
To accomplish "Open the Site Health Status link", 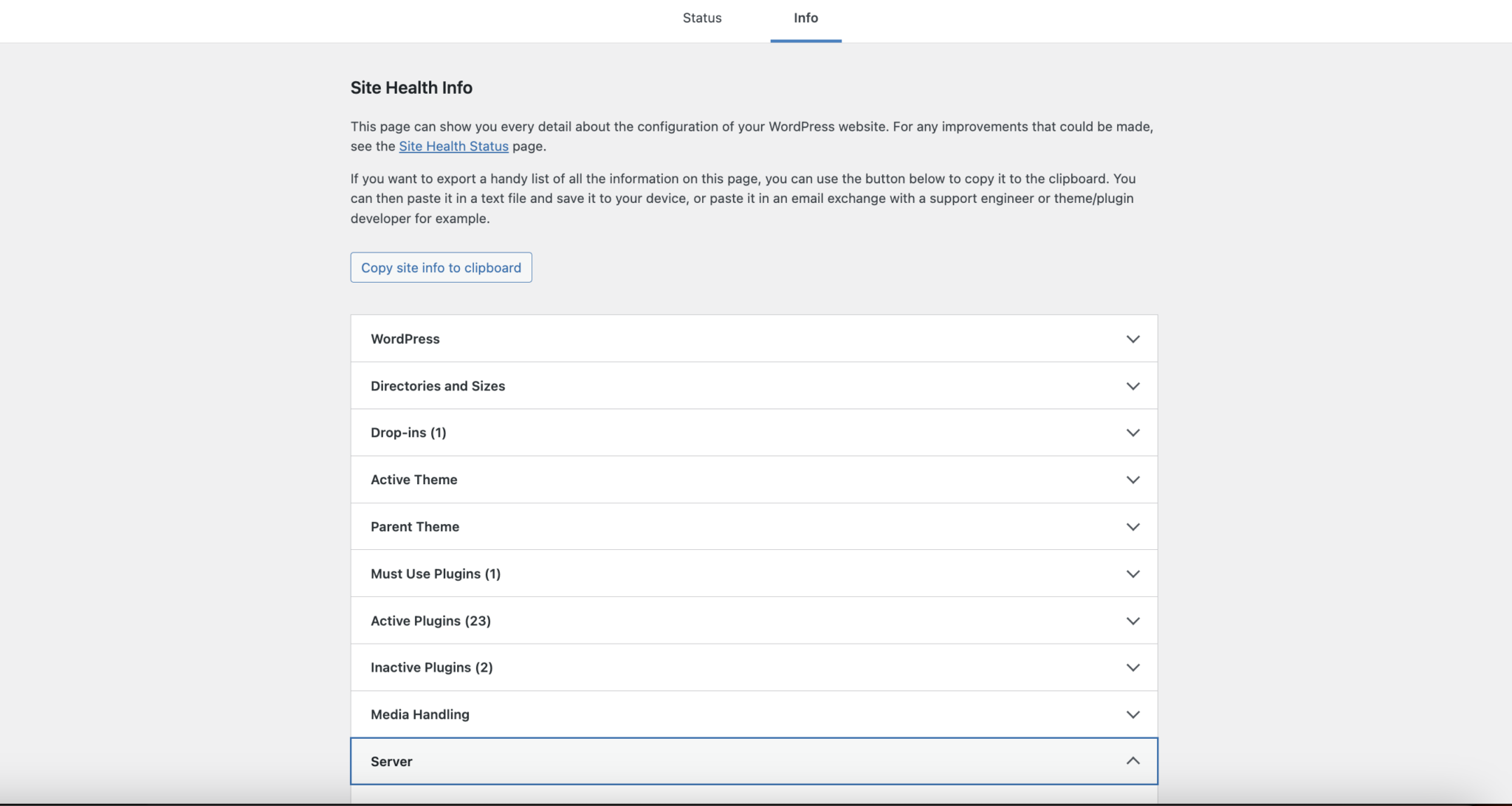I will (x=453, y=146).
